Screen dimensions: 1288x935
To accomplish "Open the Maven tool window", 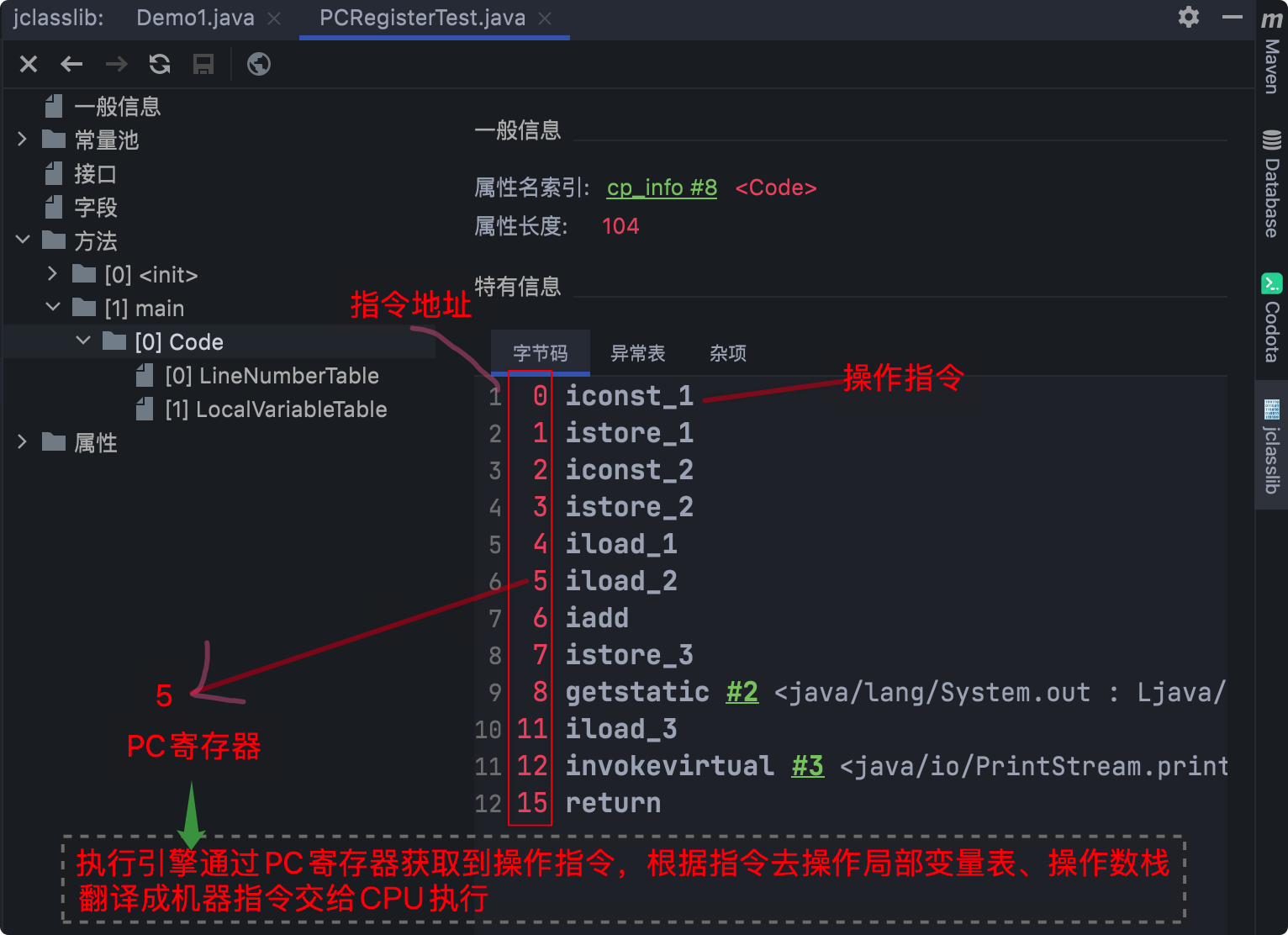I will [x=1272, y=52].
